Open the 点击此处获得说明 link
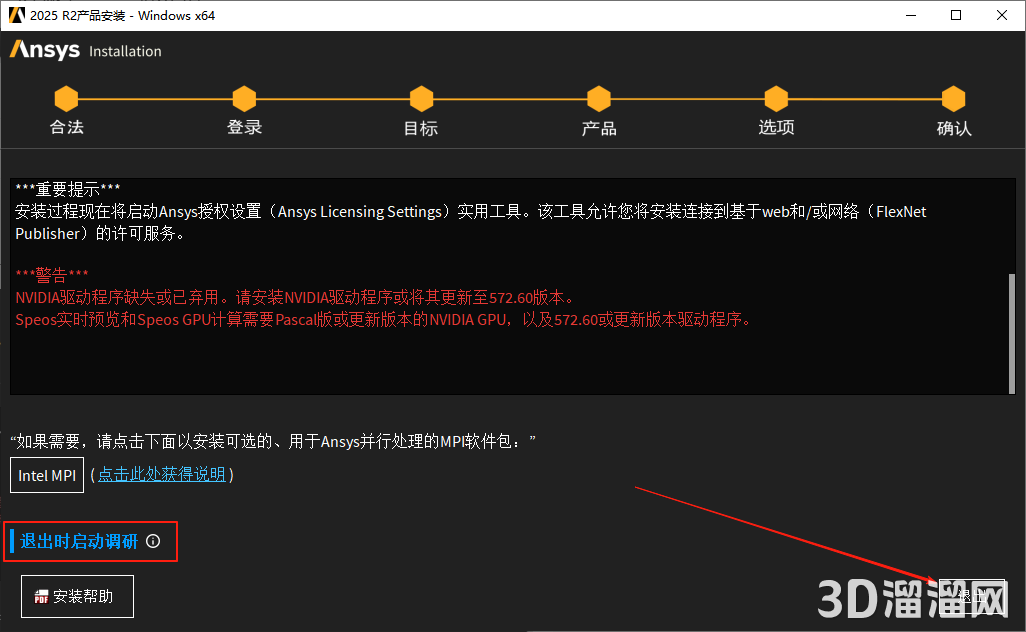The height and width of the screenshot is (632, 1026). (x=161, y=474)
